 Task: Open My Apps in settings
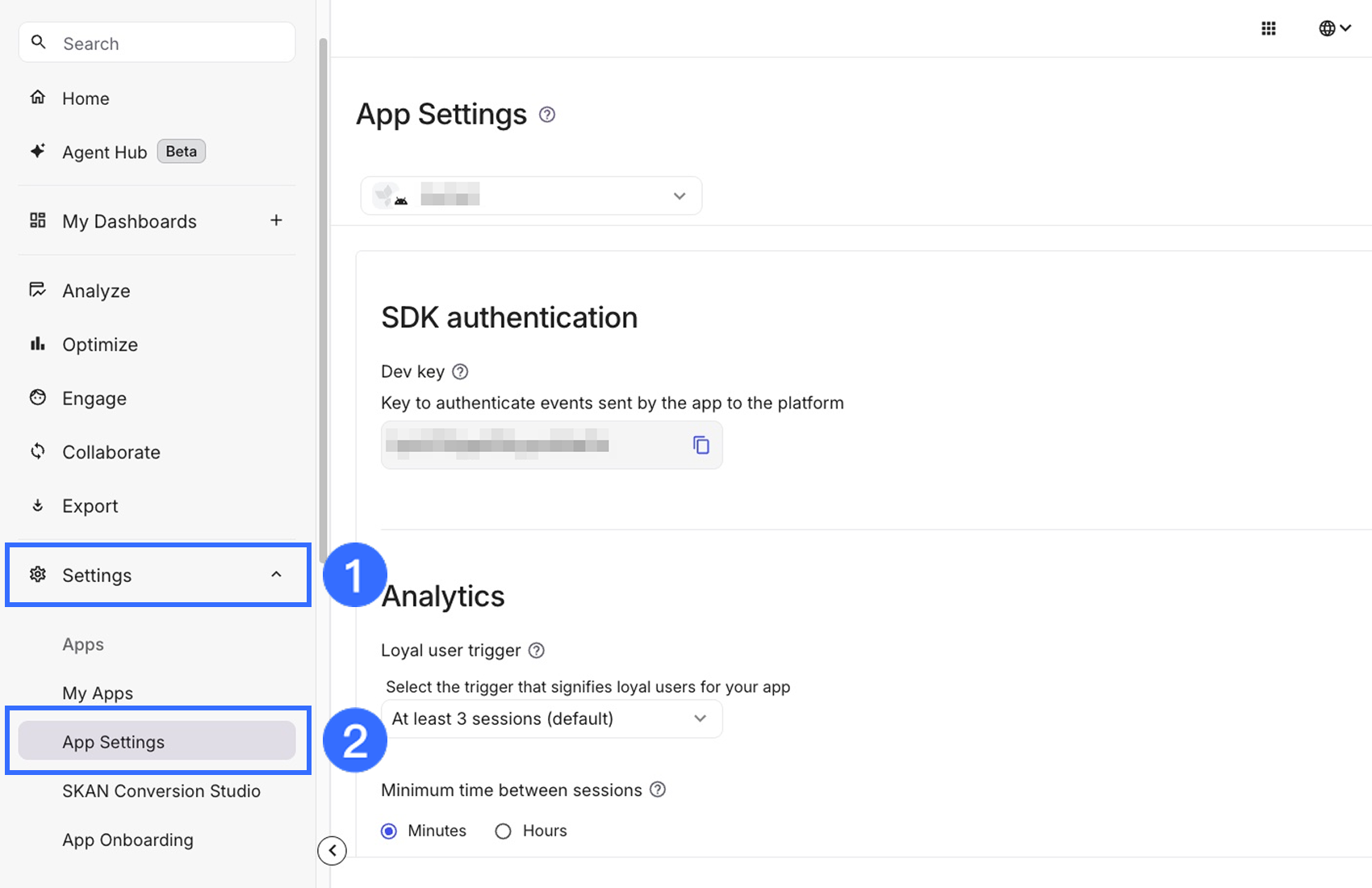pyautogui.click(x=98, y=693)
